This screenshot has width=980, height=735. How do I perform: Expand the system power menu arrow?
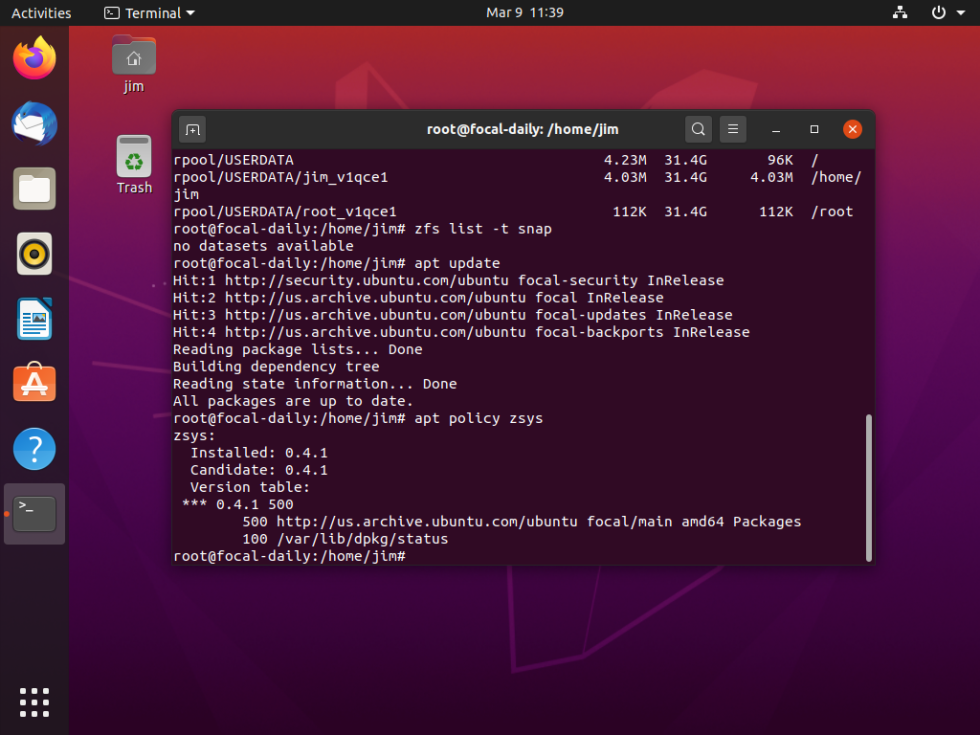961,12
